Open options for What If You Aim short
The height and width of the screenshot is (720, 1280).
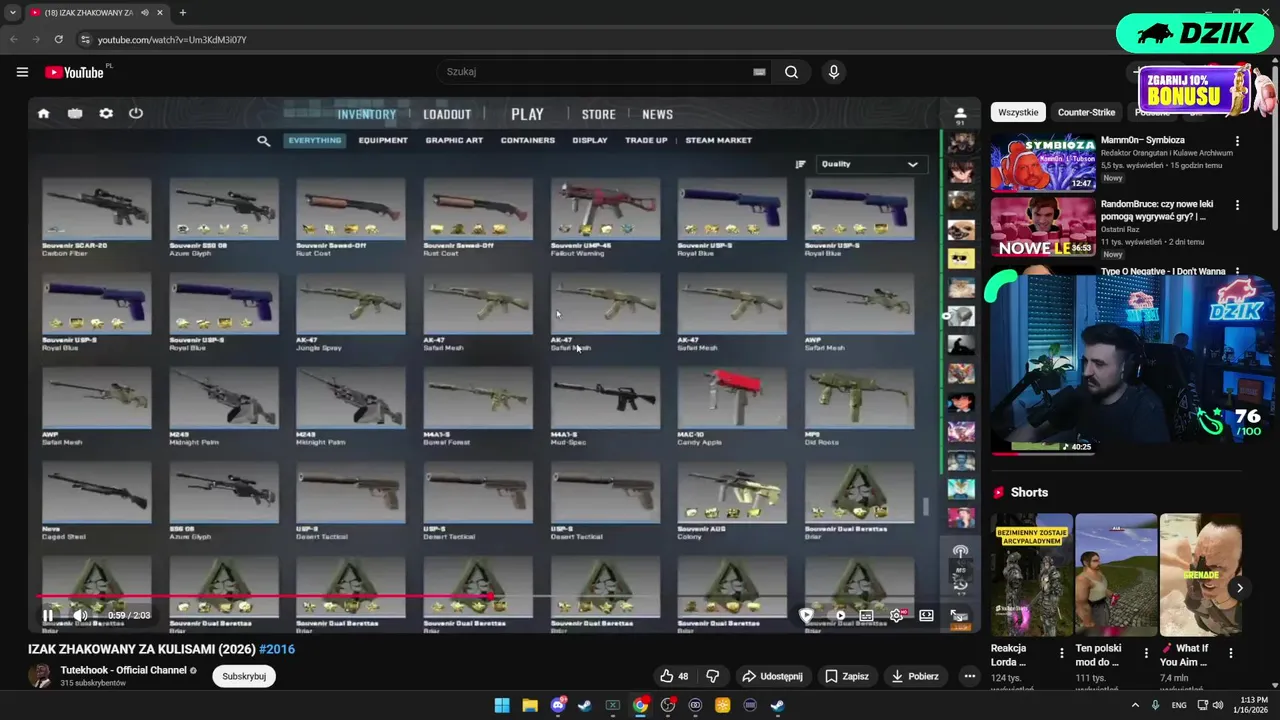click(1230, 653)
